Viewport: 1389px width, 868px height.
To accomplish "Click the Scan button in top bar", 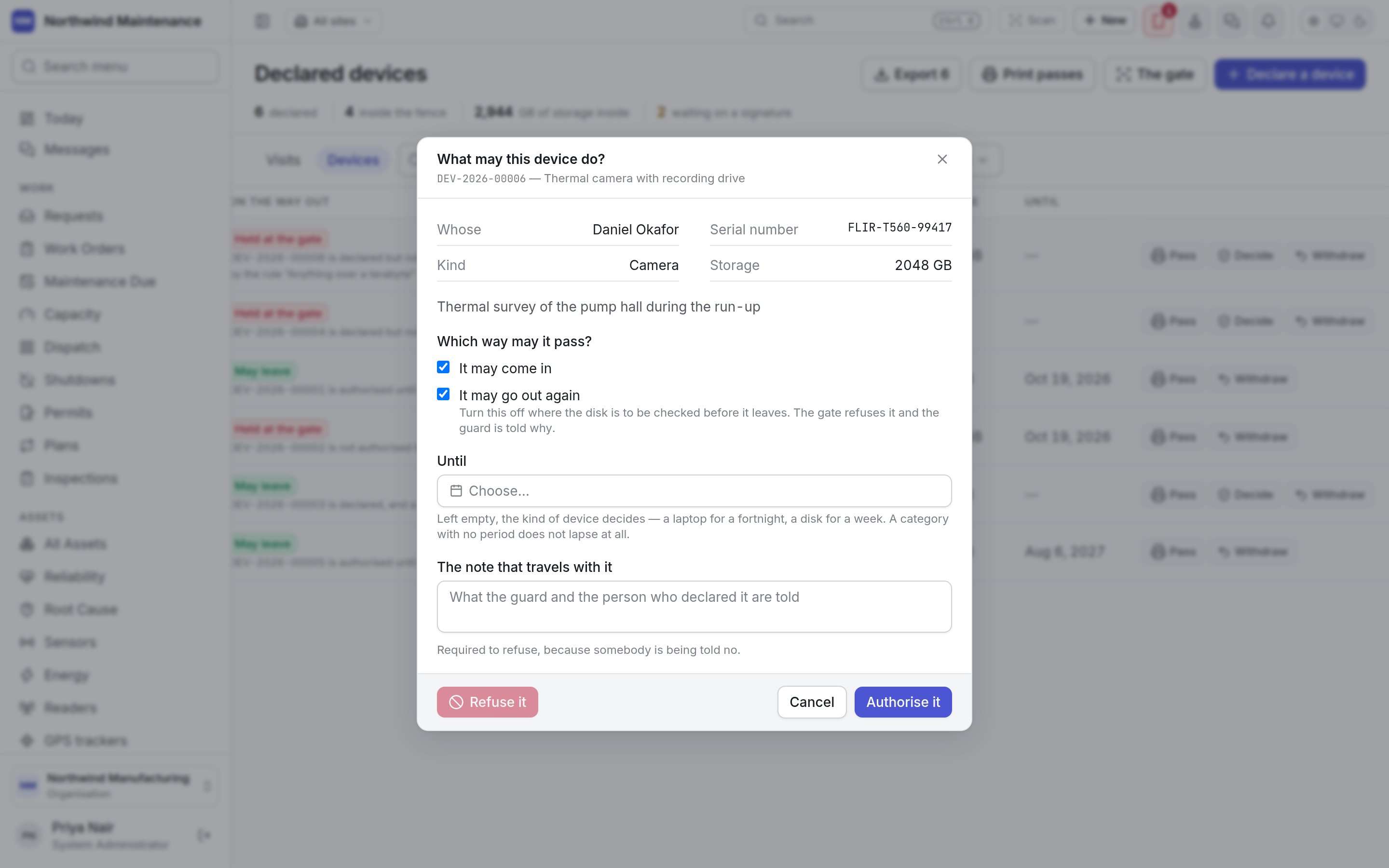I will coord(1033,21).
